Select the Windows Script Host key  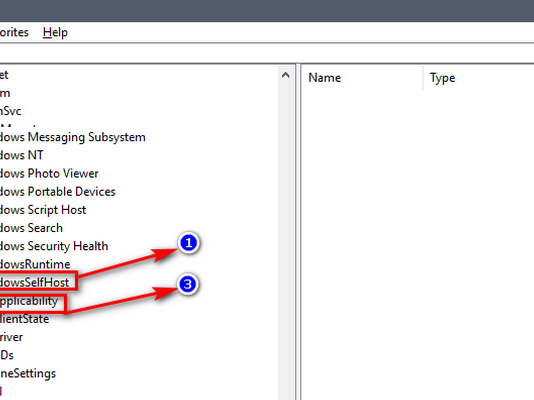(x=43, y=210)
